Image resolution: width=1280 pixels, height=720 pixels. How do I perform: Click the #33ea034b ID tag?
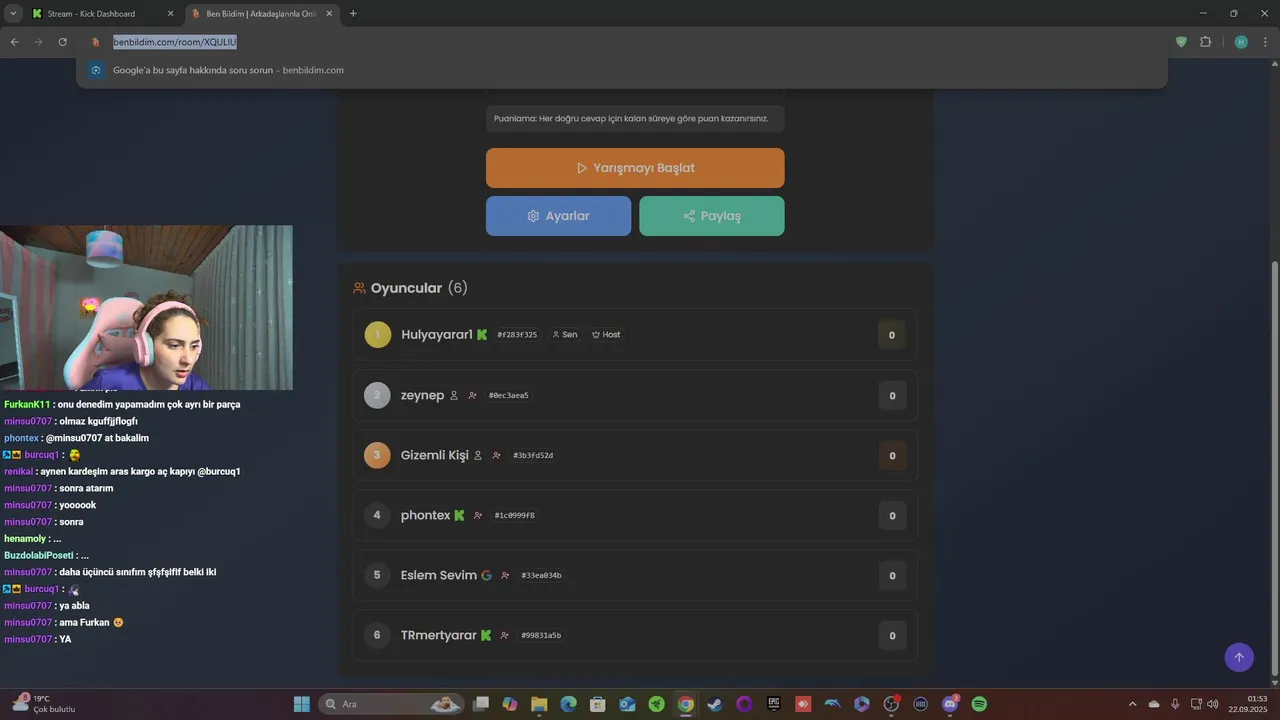pyautogui.click(x=541, y=575)
